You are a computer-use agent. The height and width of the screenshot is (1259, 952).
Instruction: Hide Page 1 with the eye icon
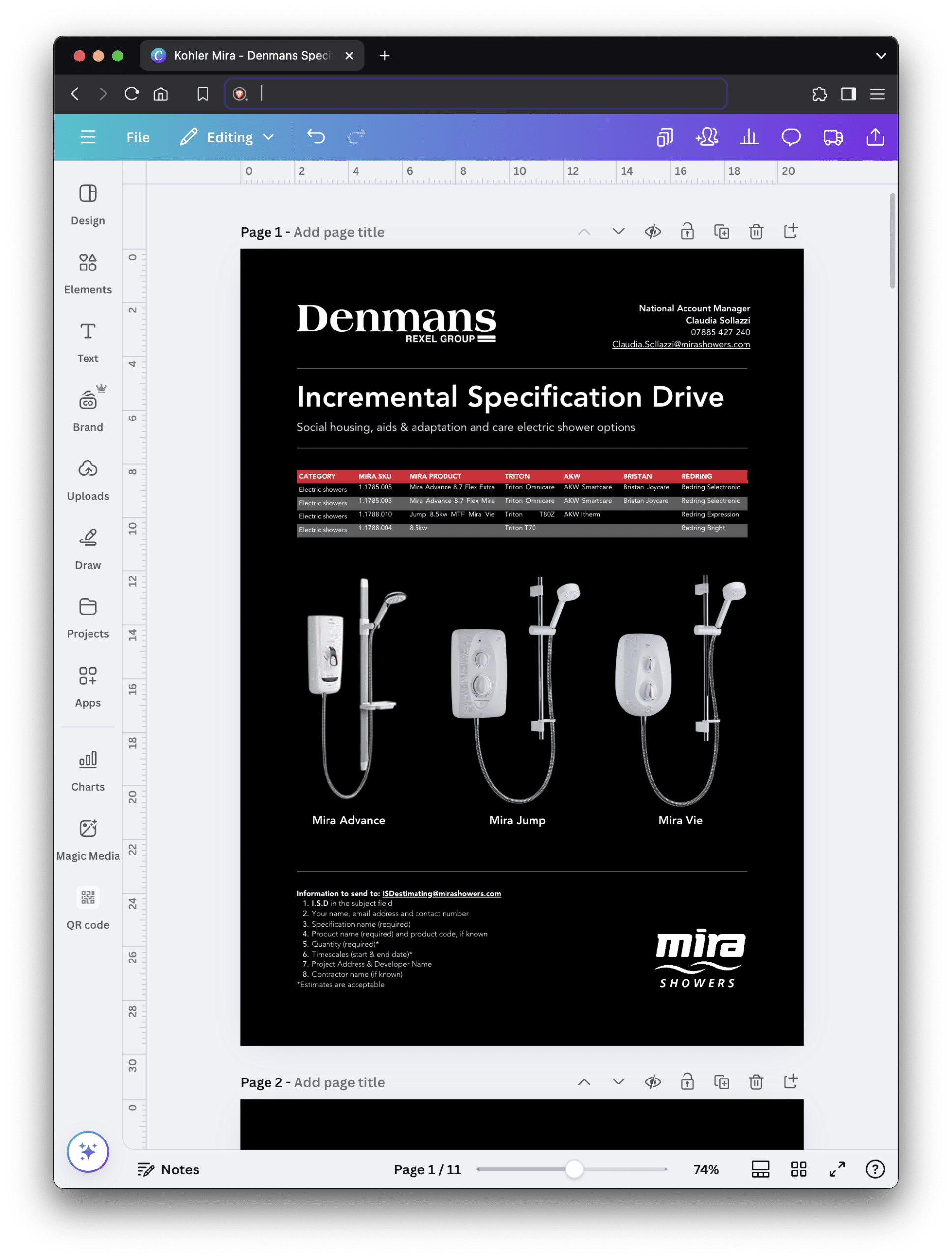(653, 232)
